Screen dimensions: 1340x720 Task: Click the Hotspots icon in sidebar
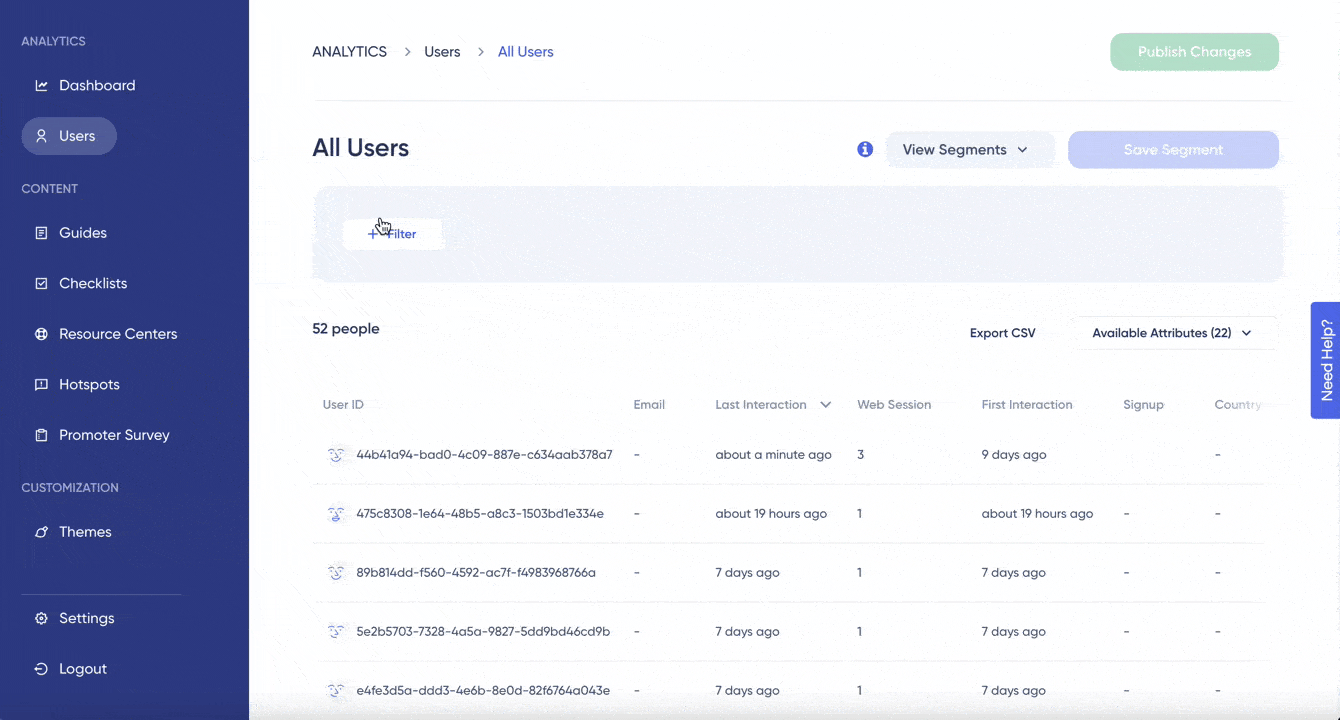point(41,385)
